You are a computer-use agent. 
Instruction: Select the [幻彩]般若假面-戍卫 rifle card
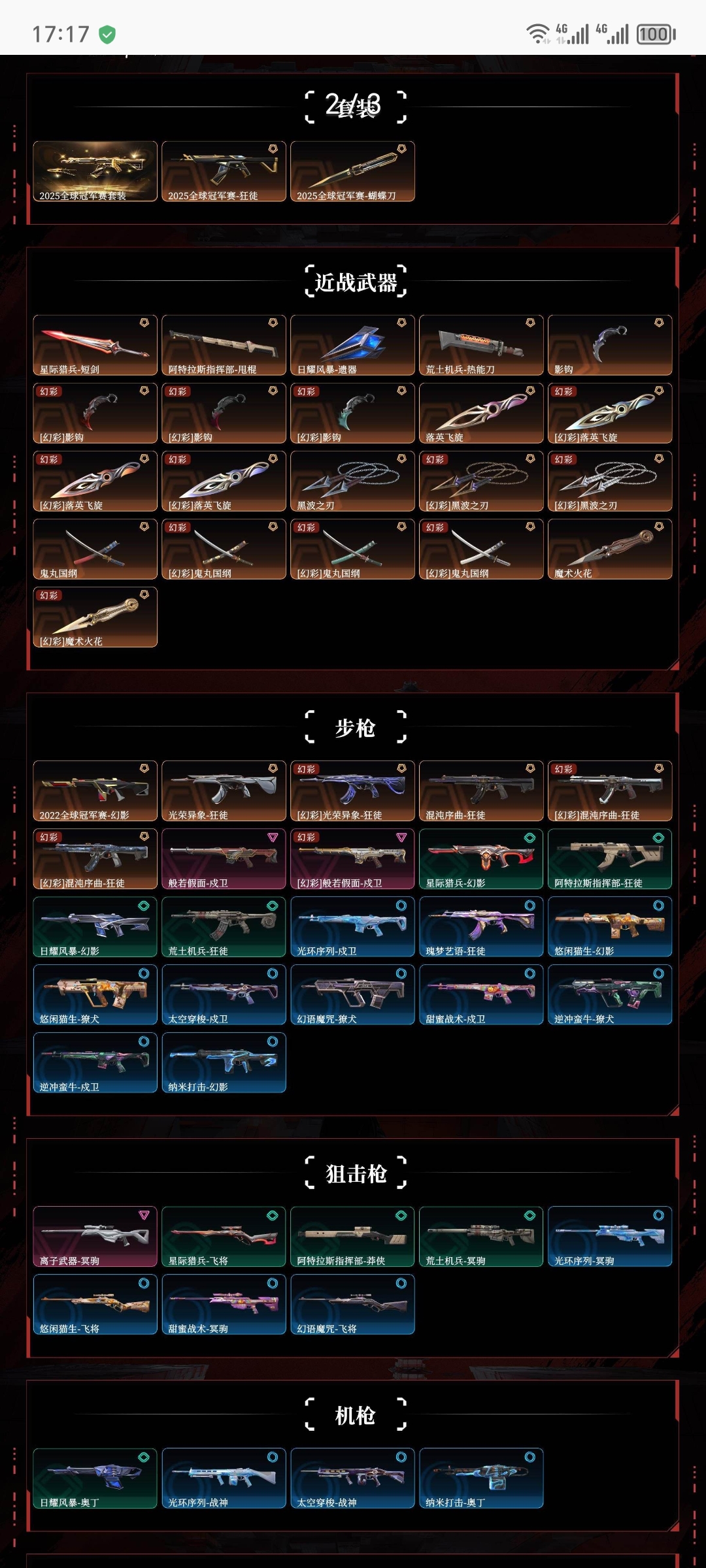pyautogui.click(x=352, y=858)
